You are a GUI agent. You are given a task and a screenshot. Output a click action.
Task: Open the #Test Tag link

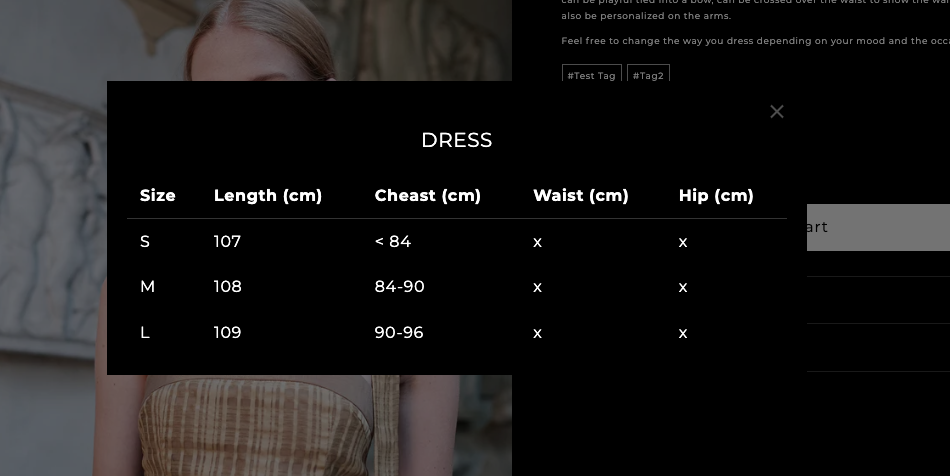click(591, 75)
